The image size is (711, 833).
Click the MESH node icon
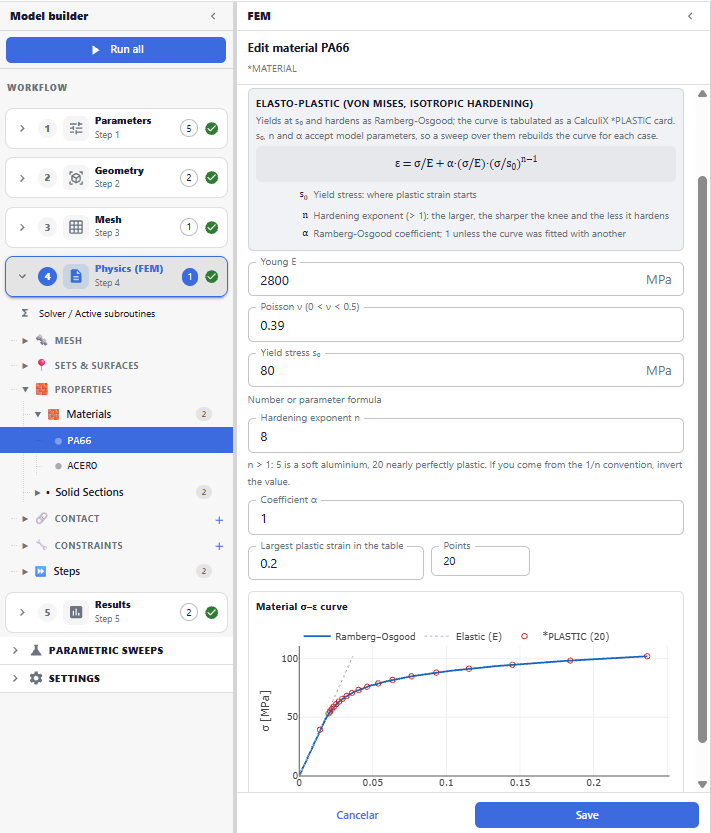[41, 340]
